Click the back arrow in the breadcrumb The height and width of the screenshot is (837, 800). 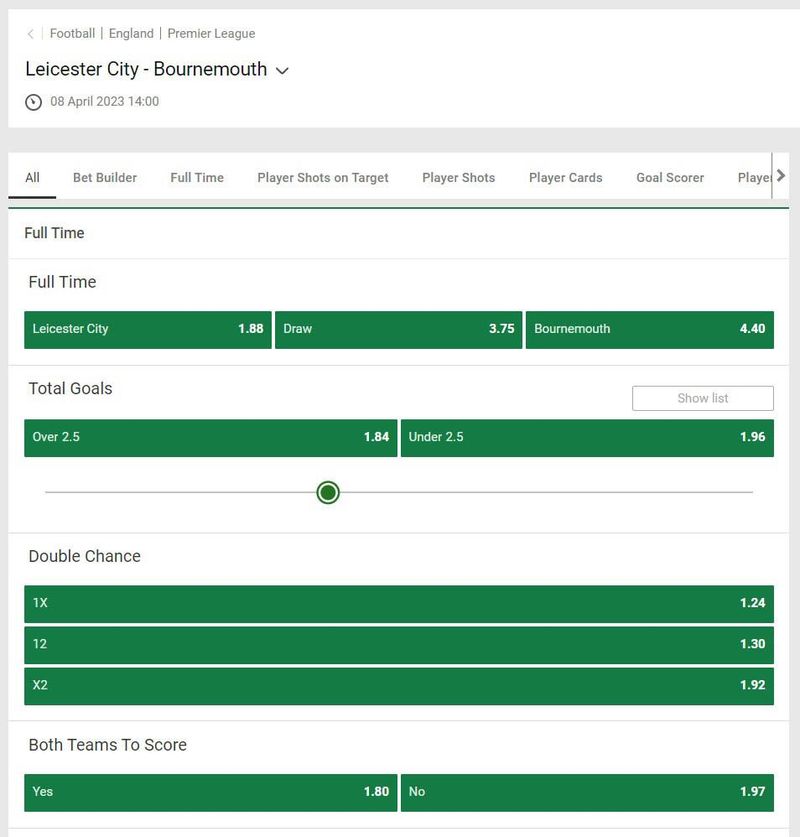(30, 34)
